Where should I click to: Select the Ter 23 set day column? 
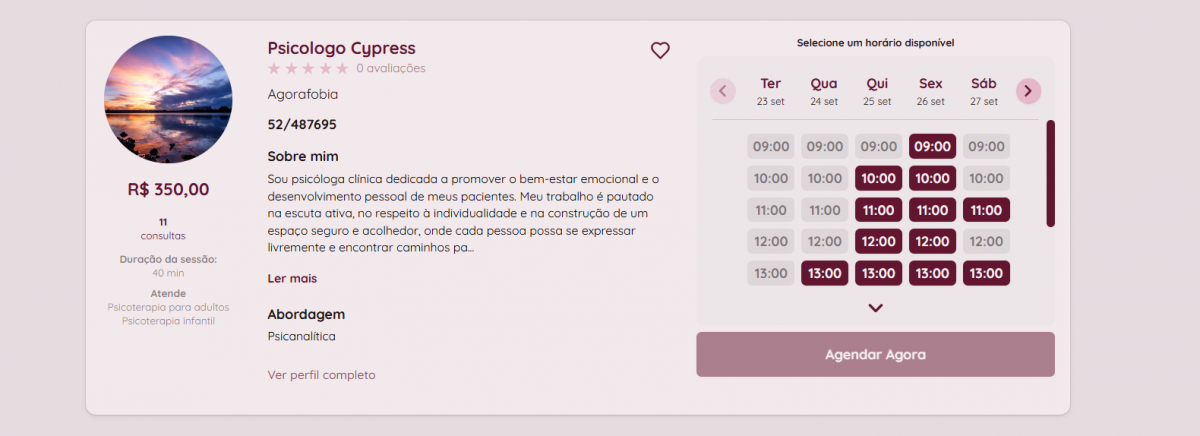pyautogui.click(x=770, y=91)
